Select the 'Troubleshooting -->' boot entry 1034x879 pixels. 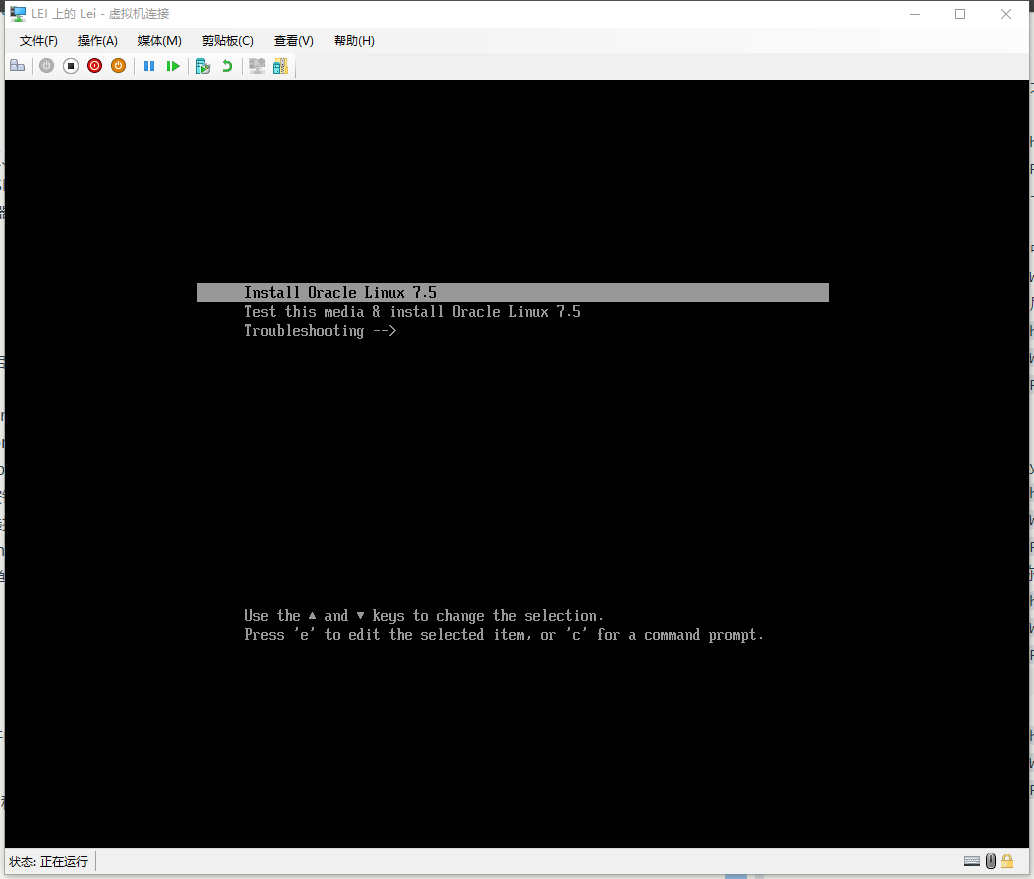coord(320,331)
